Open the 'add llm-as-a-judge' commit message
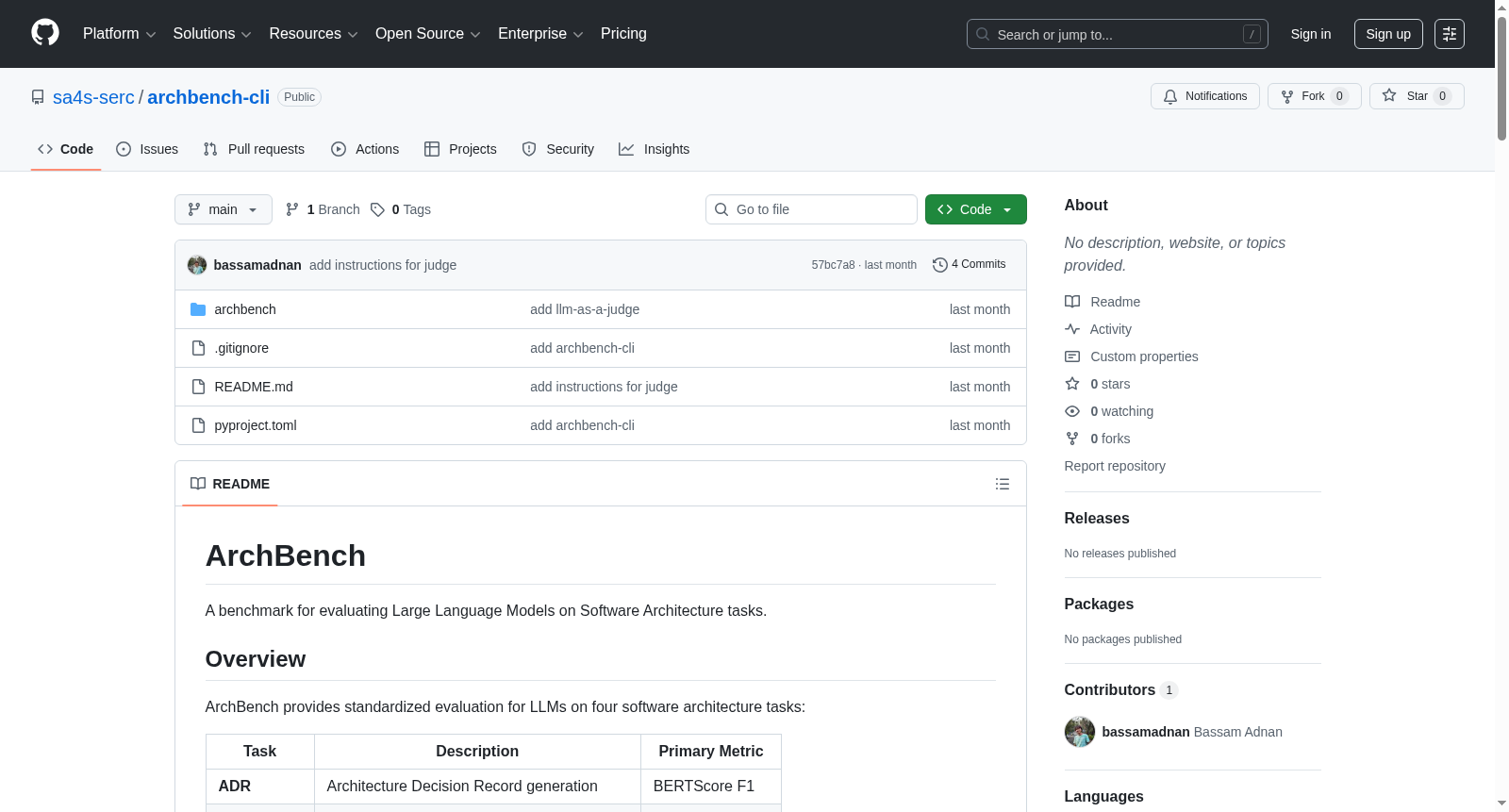The height and width of the screenshot is (812, 1509). click(x=585, y=309)
